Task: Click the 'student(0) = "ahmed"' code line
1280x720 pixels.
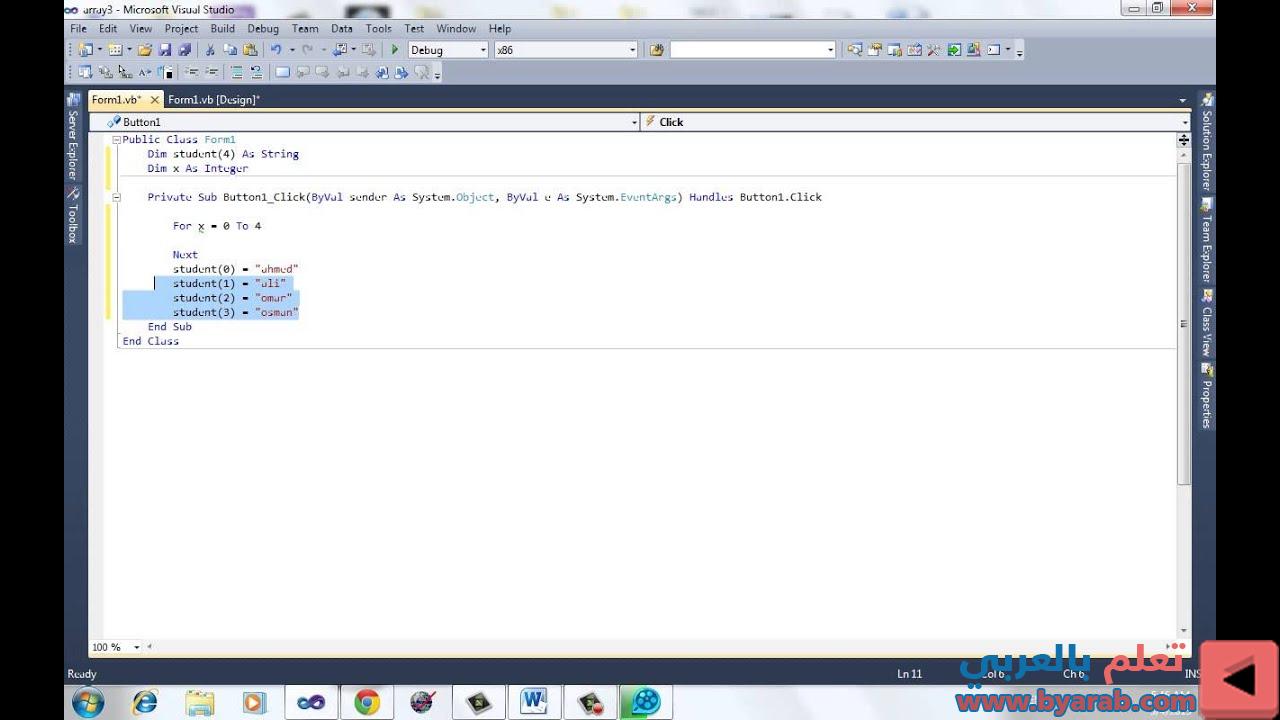Action: click(x=235, y=269)
